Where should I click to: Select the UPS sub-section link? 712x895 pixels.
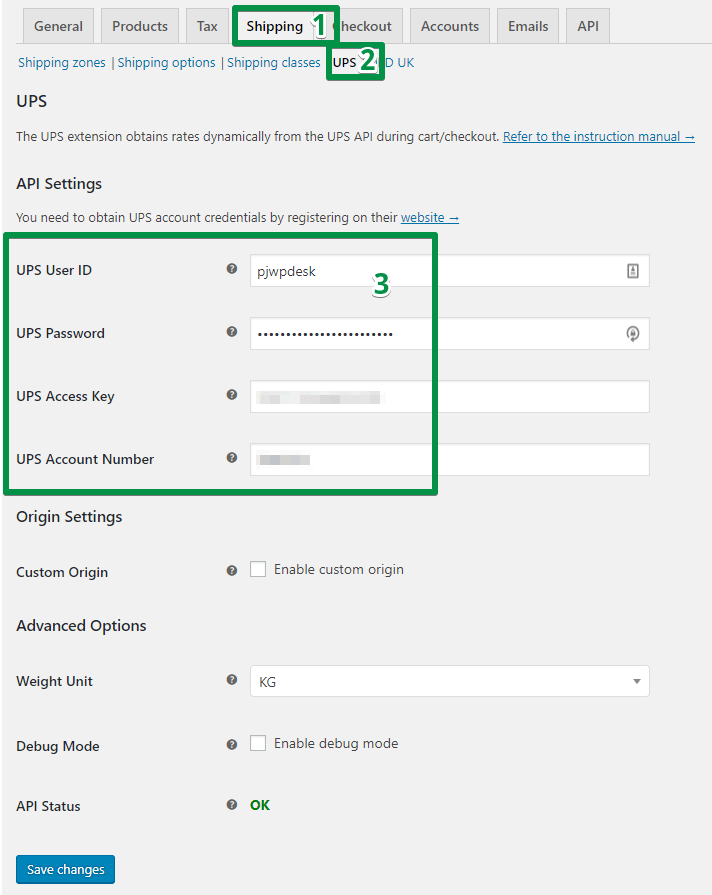point(344,62)
